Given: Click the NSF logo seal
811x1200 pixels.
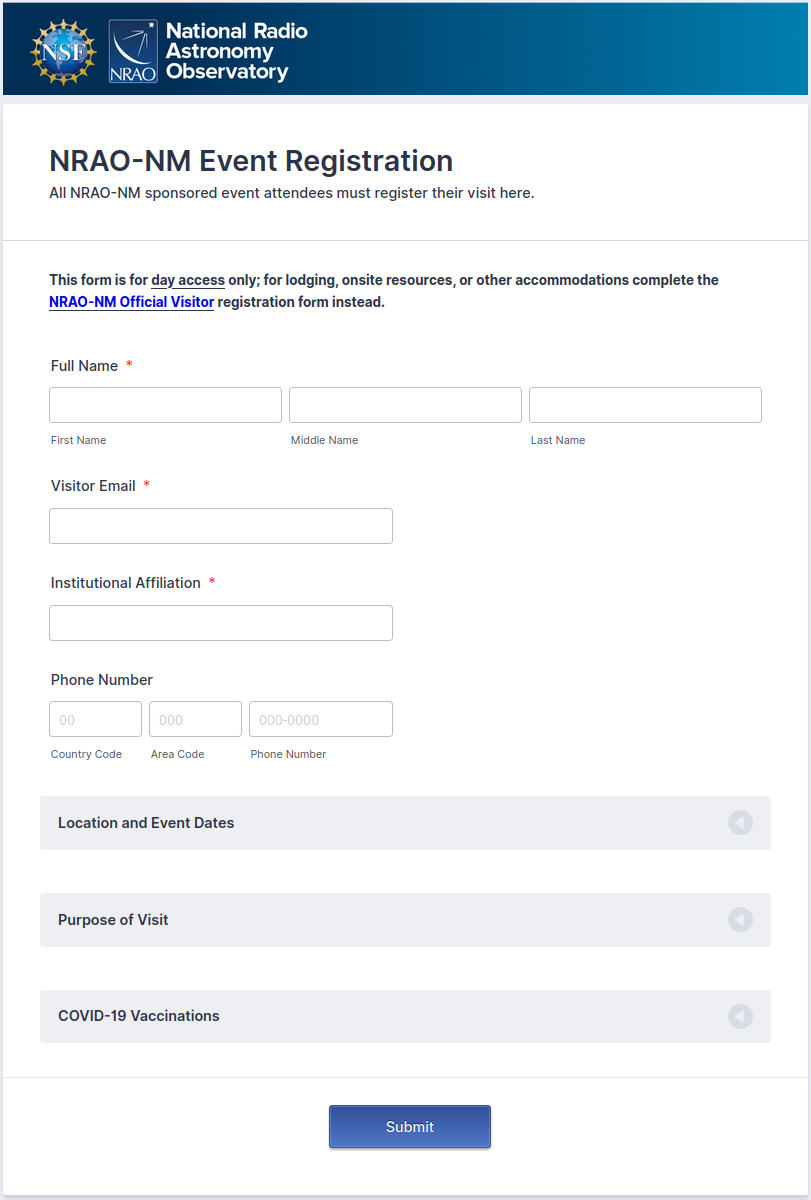Looking at the screenshot, I should click(x=64, y=50).
